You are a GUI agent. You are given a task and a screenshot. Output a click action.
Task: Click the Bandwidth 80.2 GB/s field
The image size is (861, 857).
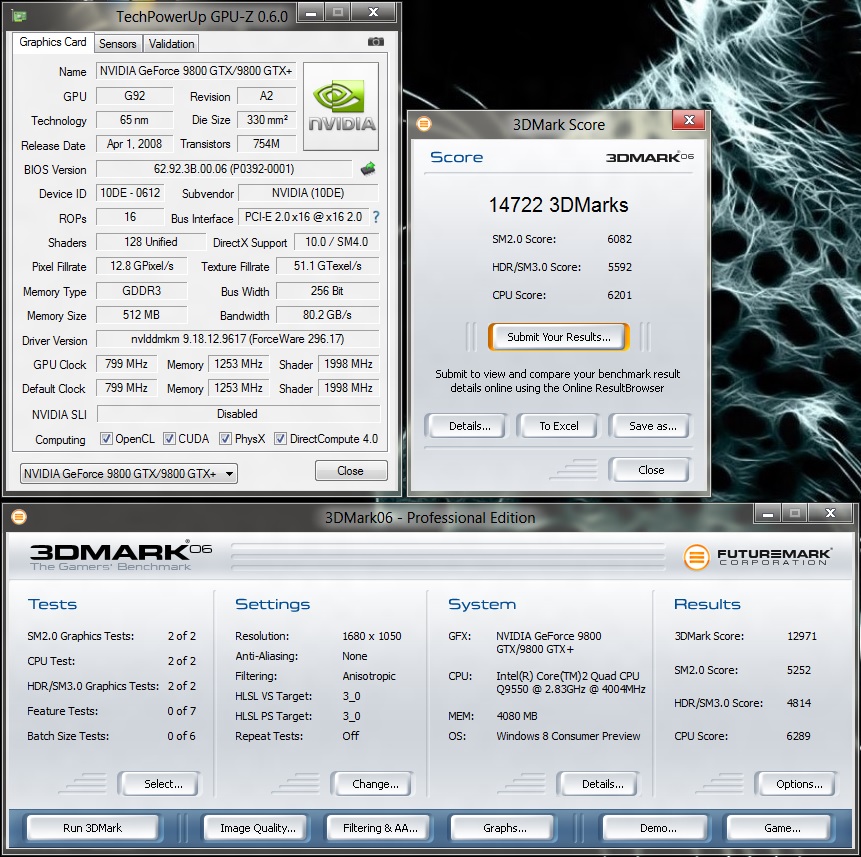327,315
